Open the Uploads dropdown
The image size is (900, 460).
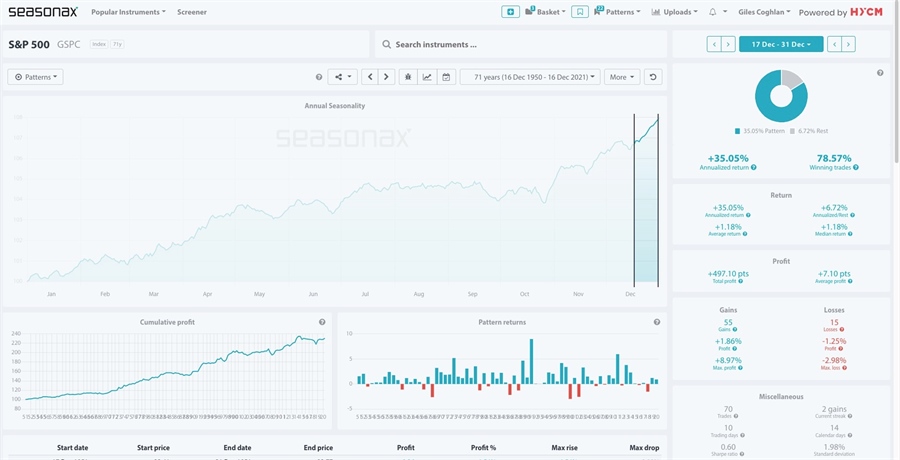coord(674,11)
